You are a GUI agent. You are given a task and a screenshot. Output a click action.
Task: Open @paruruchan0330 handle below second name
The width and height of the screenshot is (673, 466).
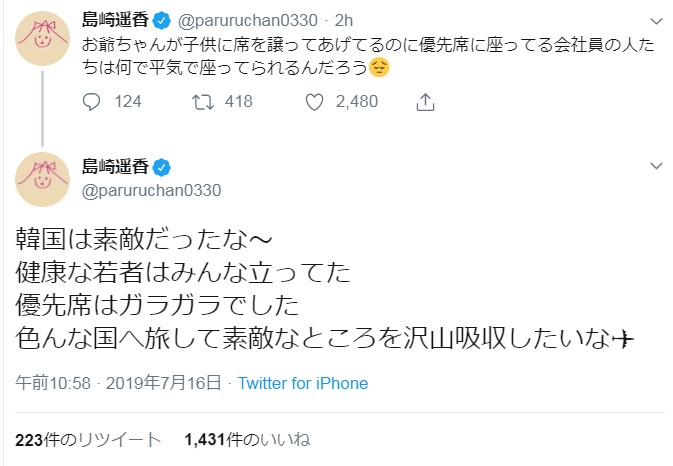150,190
